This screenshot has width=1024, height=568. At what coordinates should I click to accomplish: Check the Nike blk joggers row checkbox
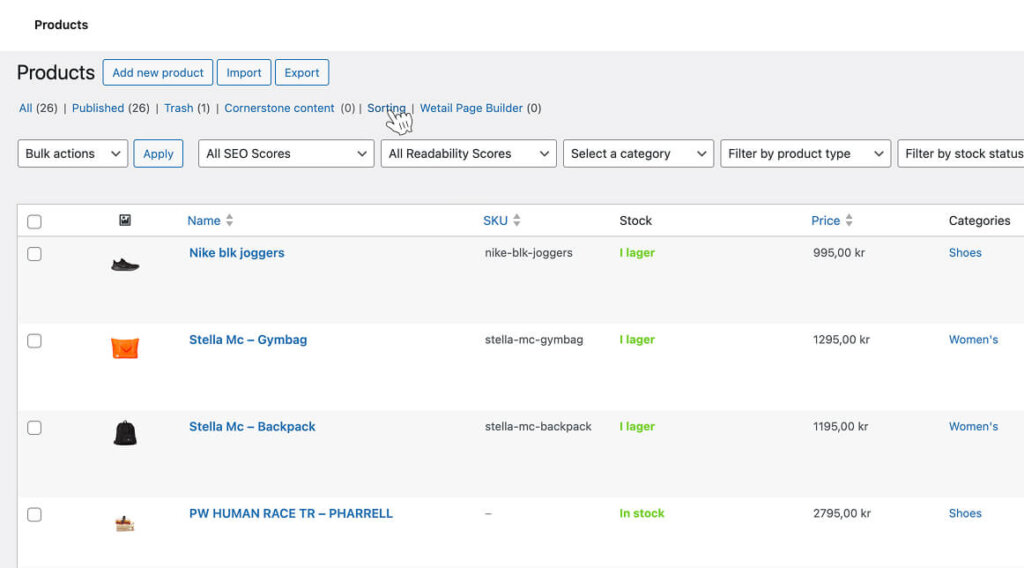(x=35, y=254)
